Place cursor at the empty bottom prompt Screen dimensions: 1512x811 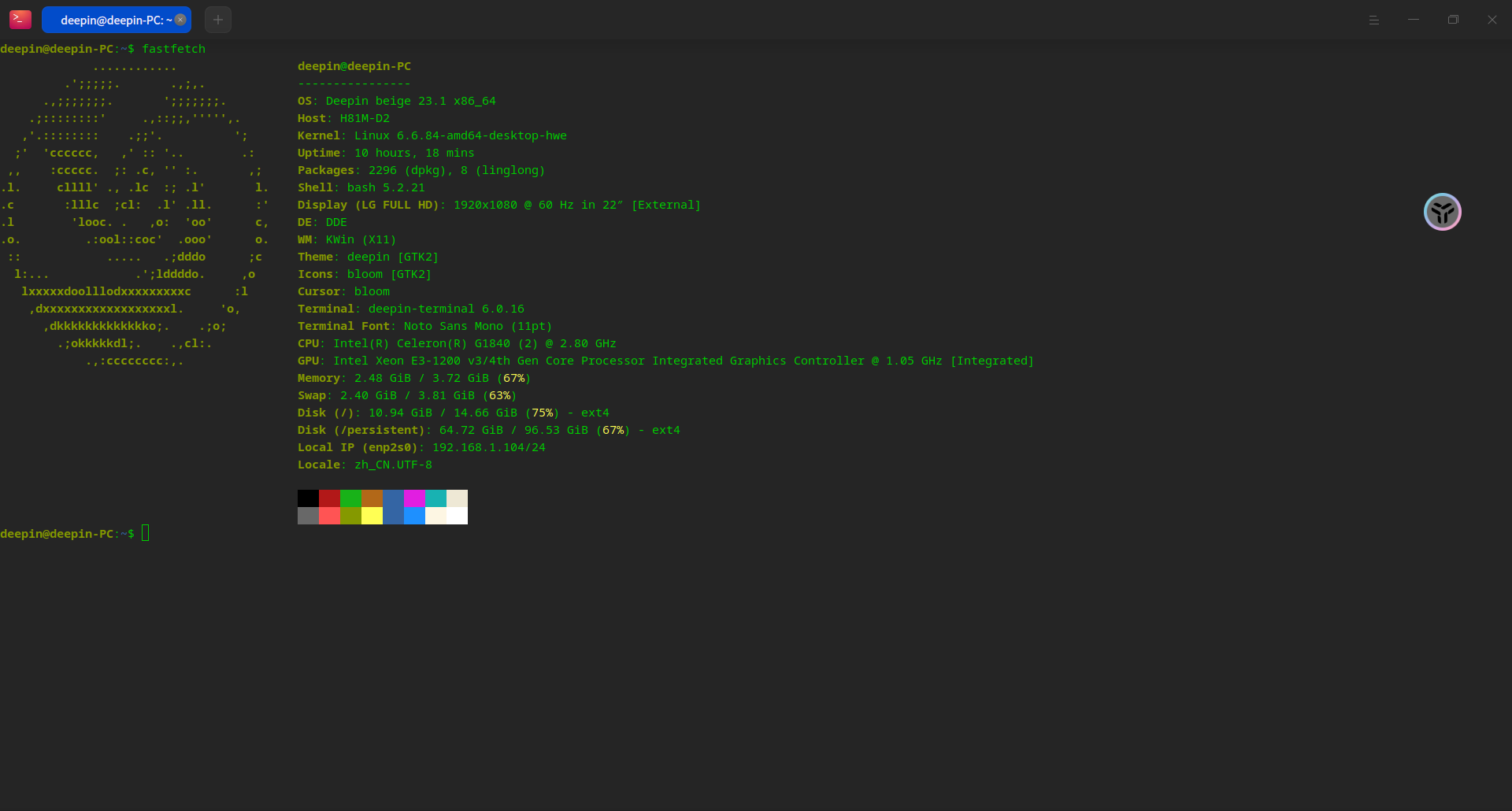pyautogui.click(x=146, y=534)
